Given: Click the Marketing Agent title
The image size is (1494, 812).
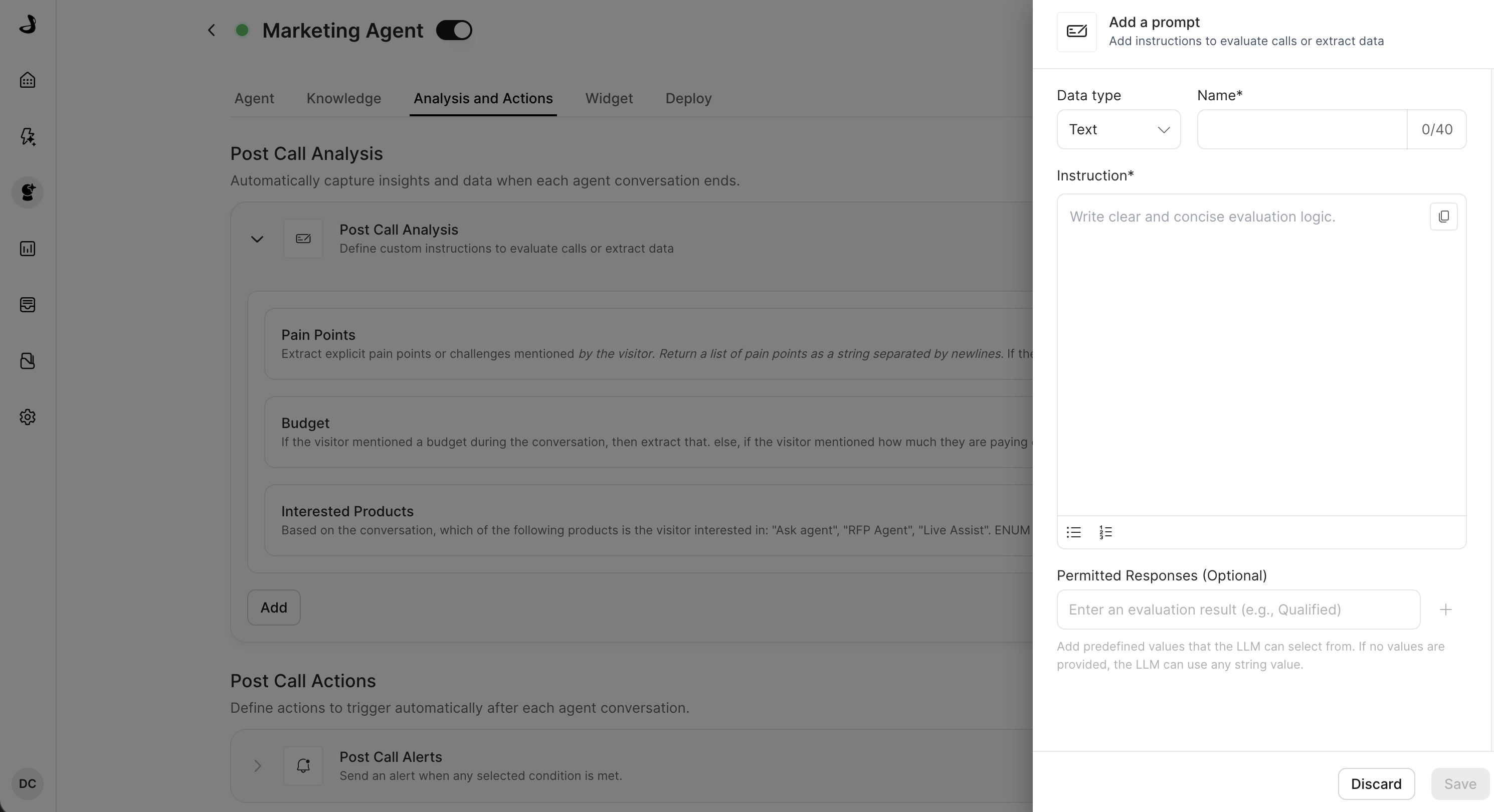Looking at the screenshot, I should [x=343, y=30].
